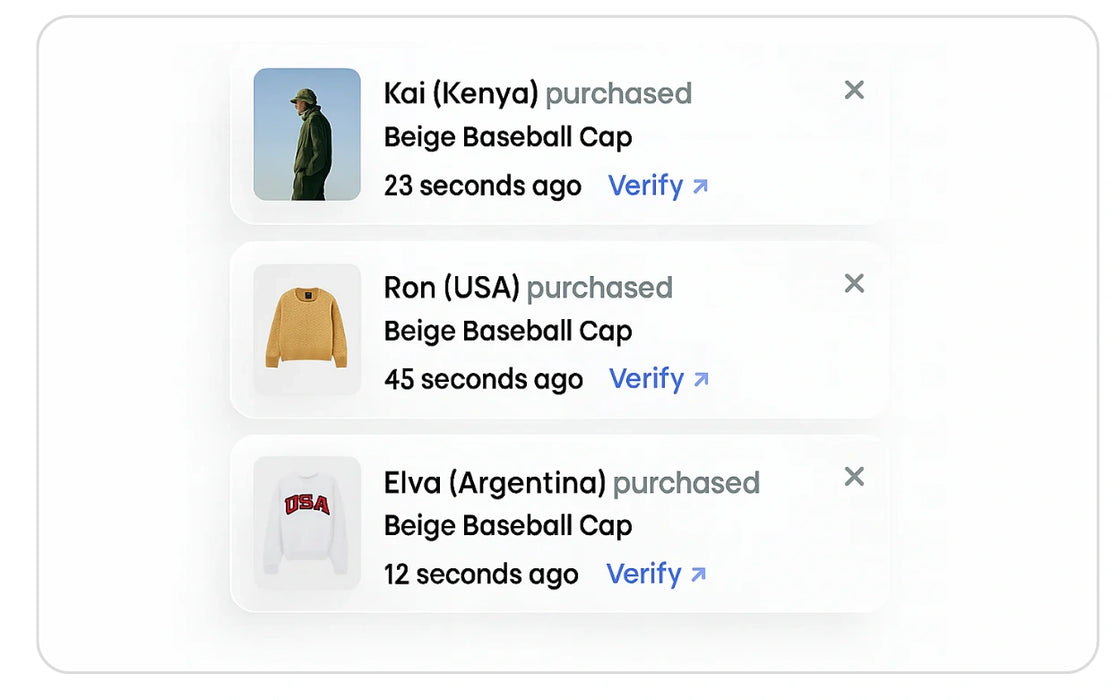Click the X icon on Ron's purchase popup

(854, 284)
